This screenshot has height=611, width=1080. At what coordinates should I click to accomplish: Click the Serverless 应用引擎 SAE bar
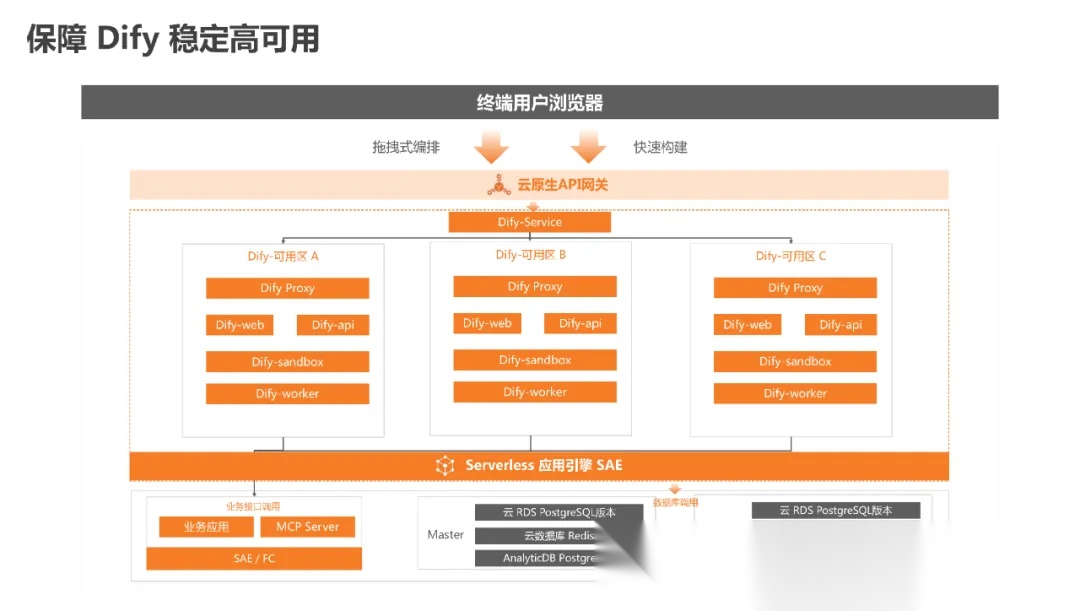click(539, 466)
